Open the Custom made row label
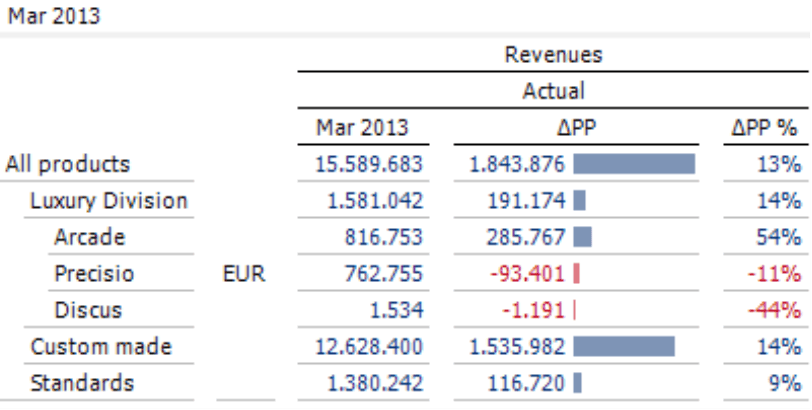The image size is (812, 410). 101,347
